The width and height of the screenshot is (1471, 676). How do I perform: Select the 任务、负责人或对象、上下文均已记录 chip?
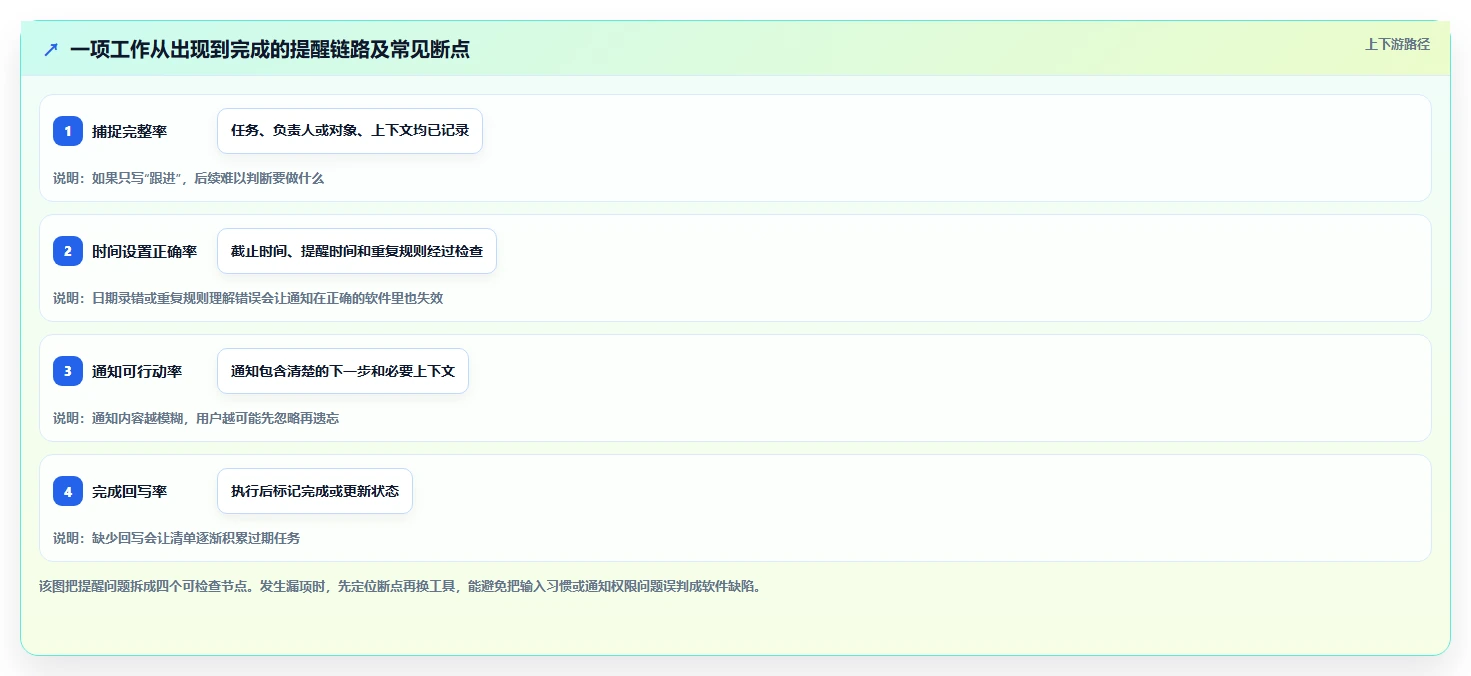350,131
